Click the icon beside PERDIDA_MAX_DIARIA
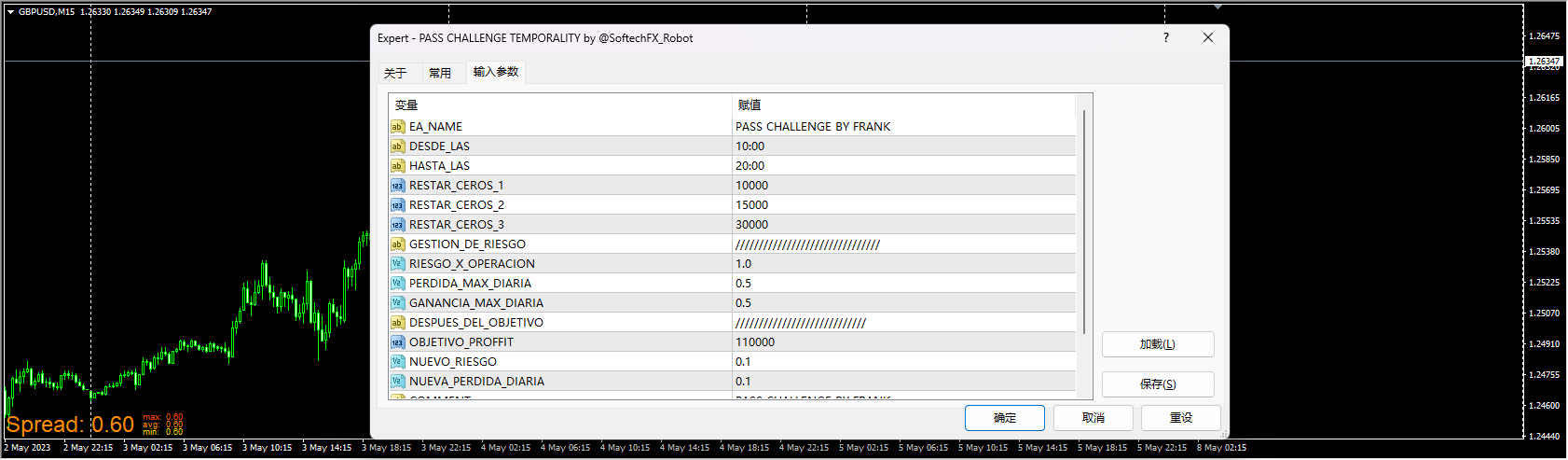 click(x=397, y=284)
